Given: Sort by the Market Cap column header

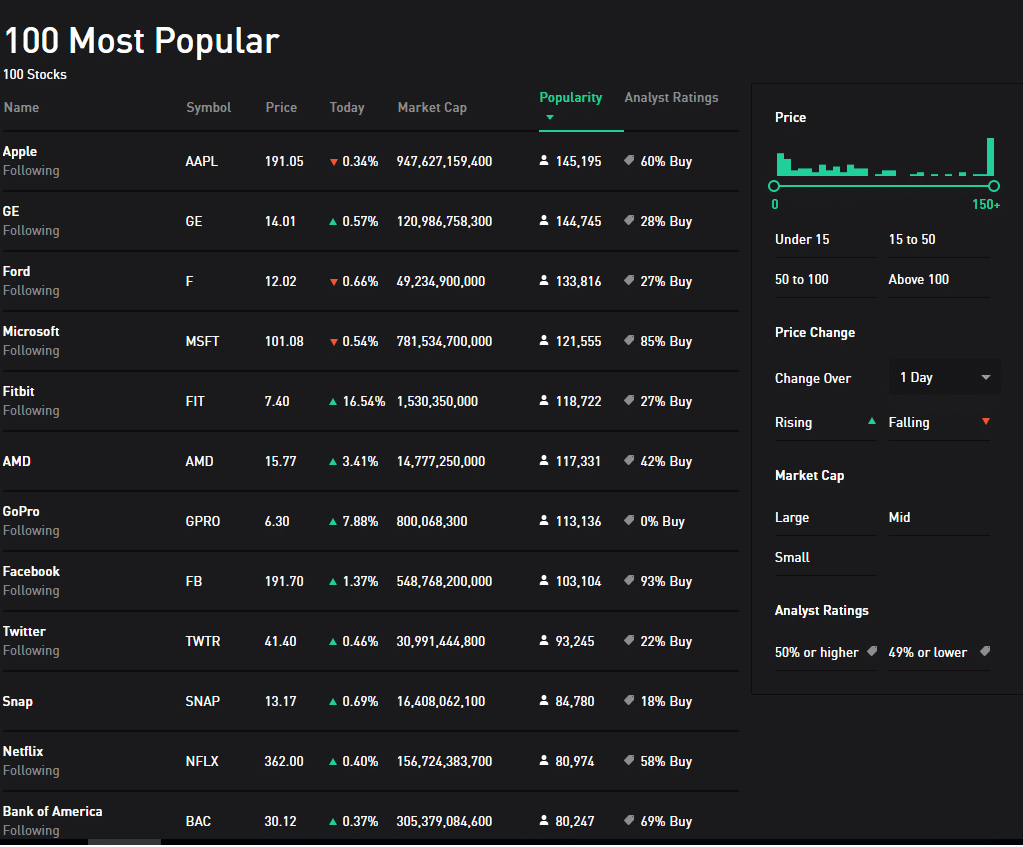Looking at the screenshot, I should click(432, 108).
